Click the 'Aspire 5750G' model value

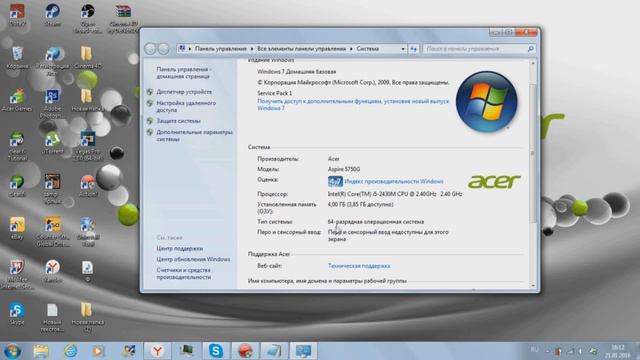coord(344,169)
